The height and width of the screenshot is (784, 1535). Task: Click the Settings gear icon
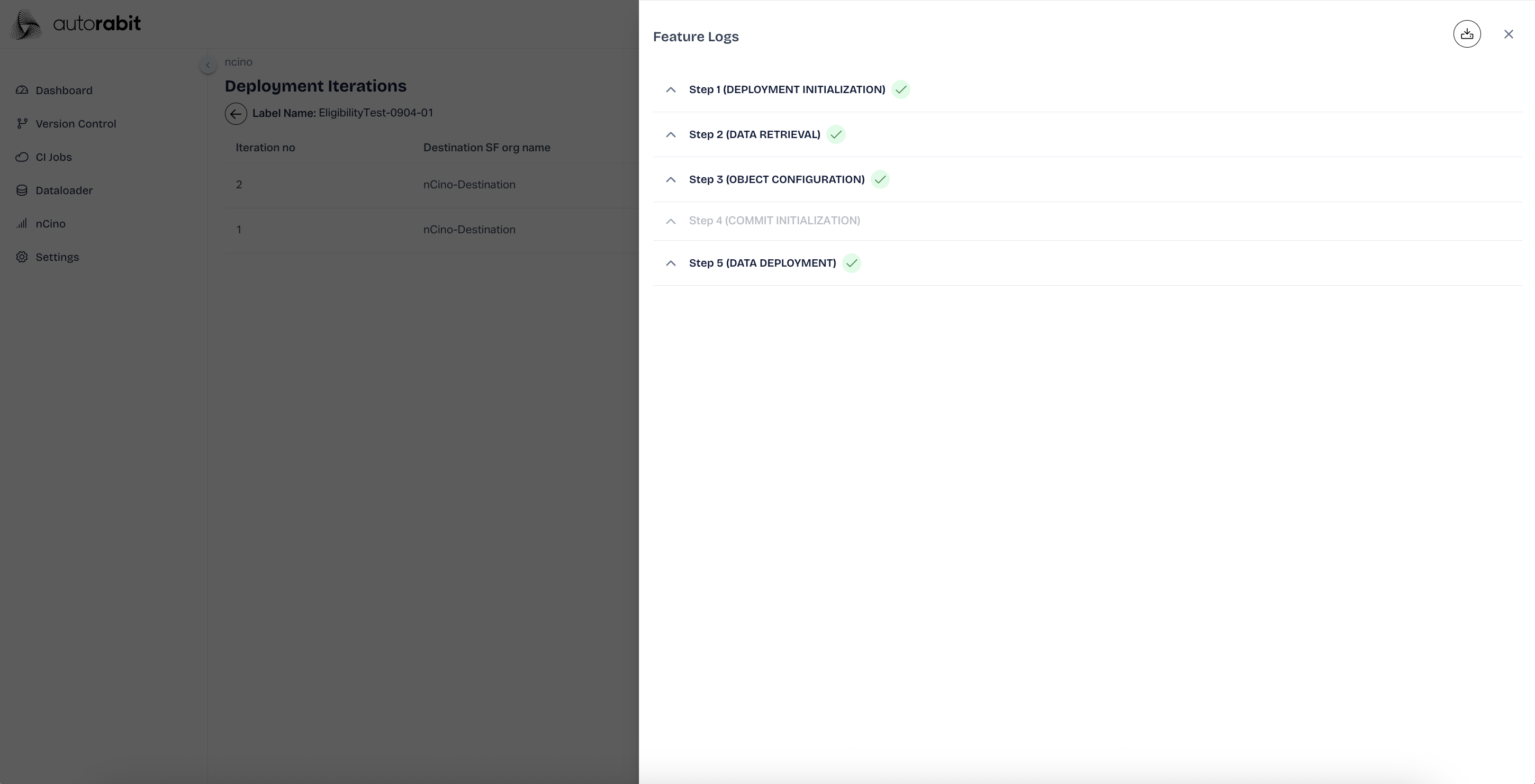22,257
